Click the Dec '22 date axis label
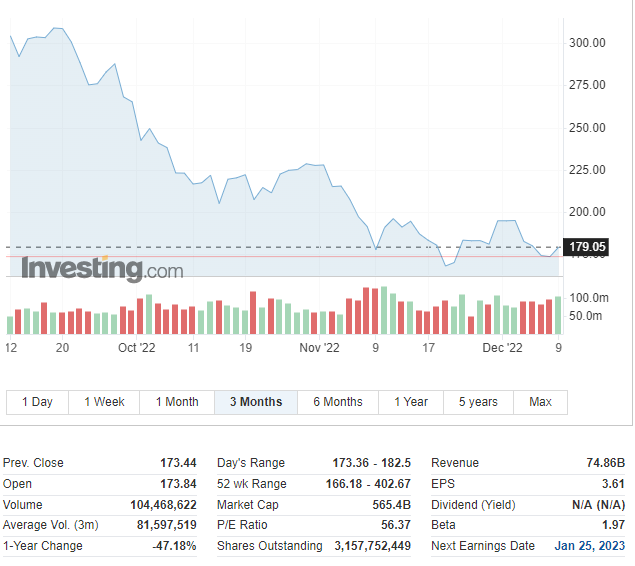 pyautogui.click(x=503, y=348)
